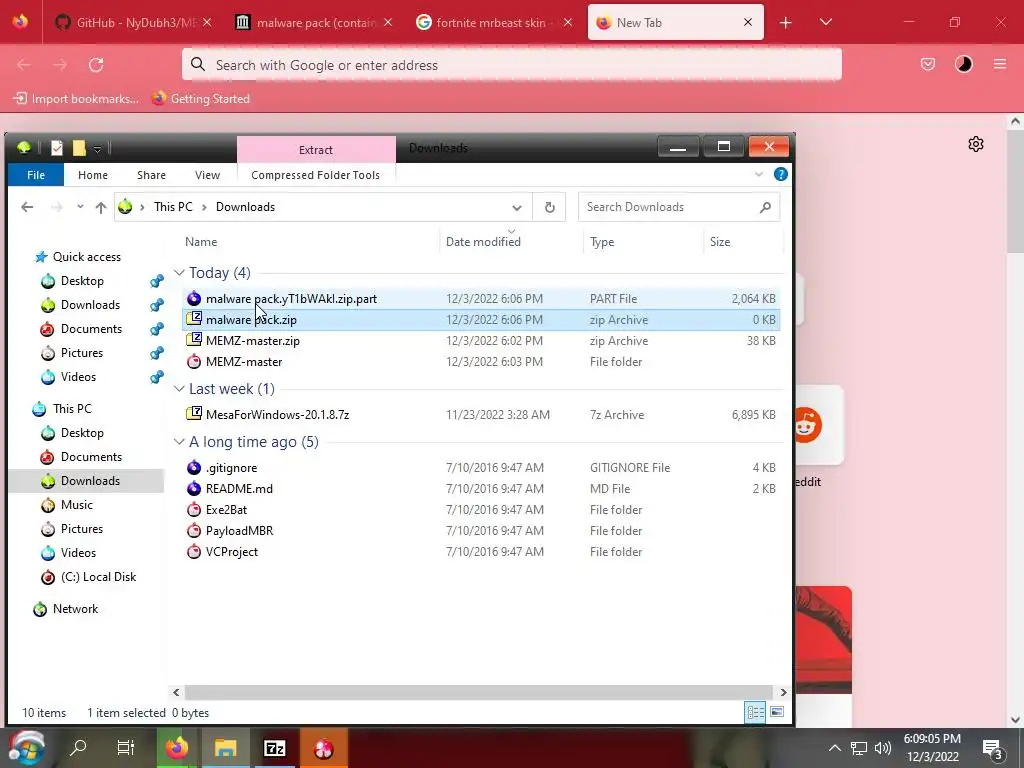Open the Extract ribbon tab

coord(316,150)
